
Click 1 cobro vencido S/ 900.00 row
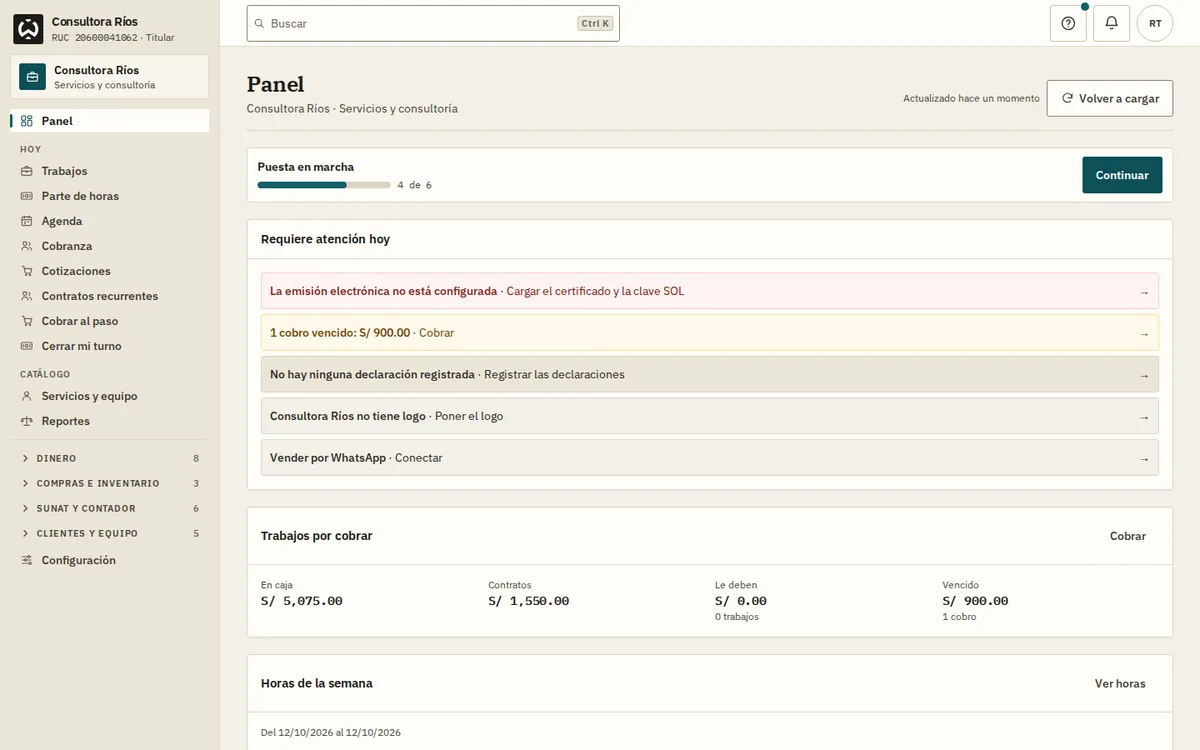tap(710, 333)
